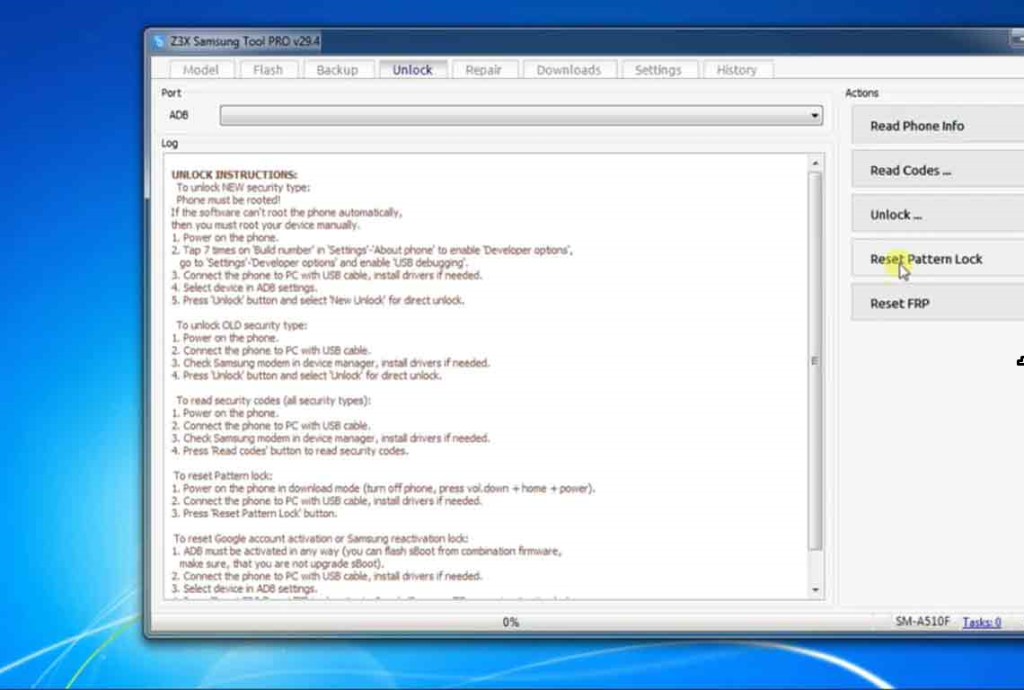Click the "UNLOCK INSTRUCTIONS:" heading in the log
The image size is (1024, 690).
[x=234, y=175]
